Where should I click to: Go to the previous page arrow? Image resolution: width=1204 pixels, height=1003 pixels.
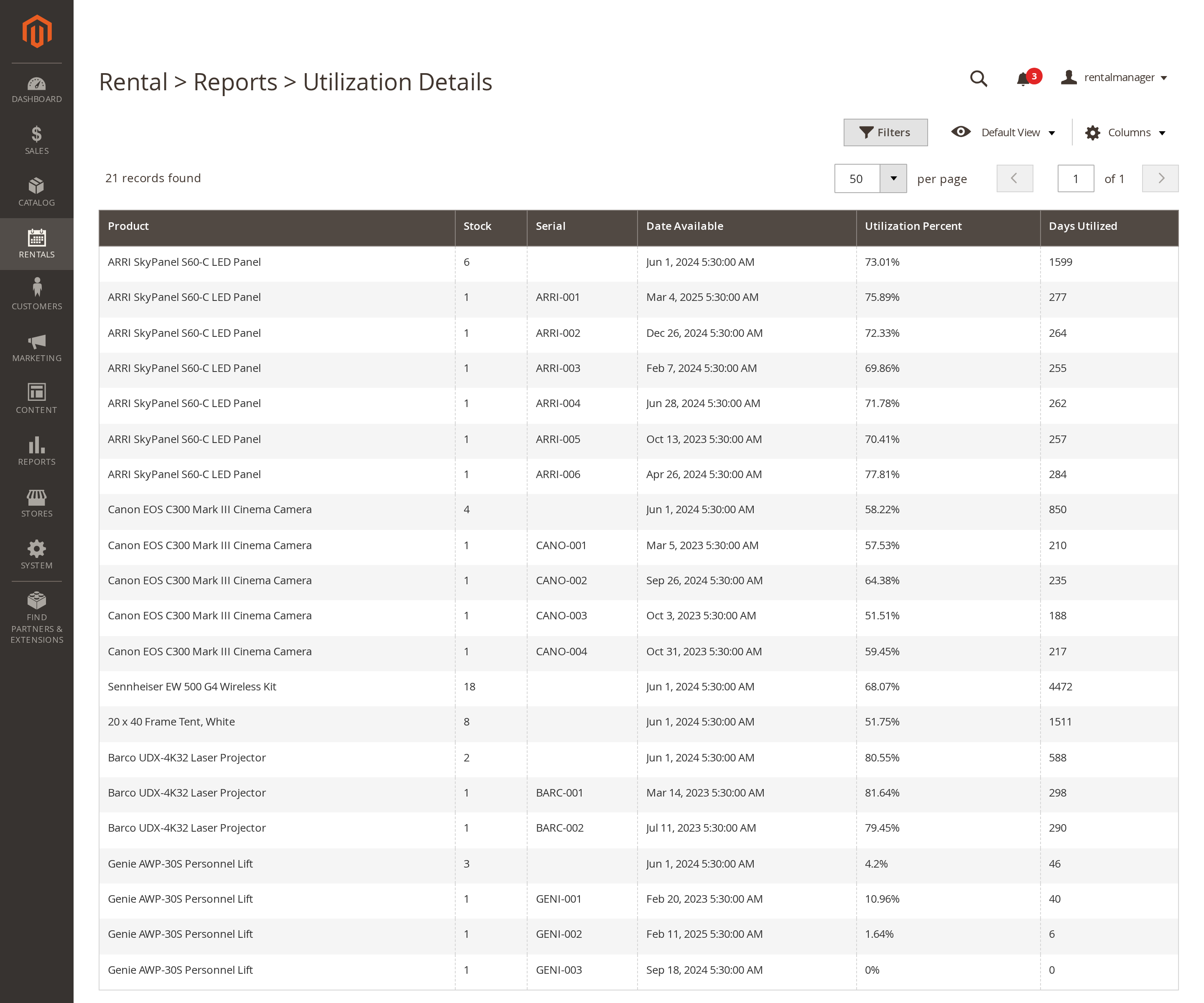point(1014,178)
